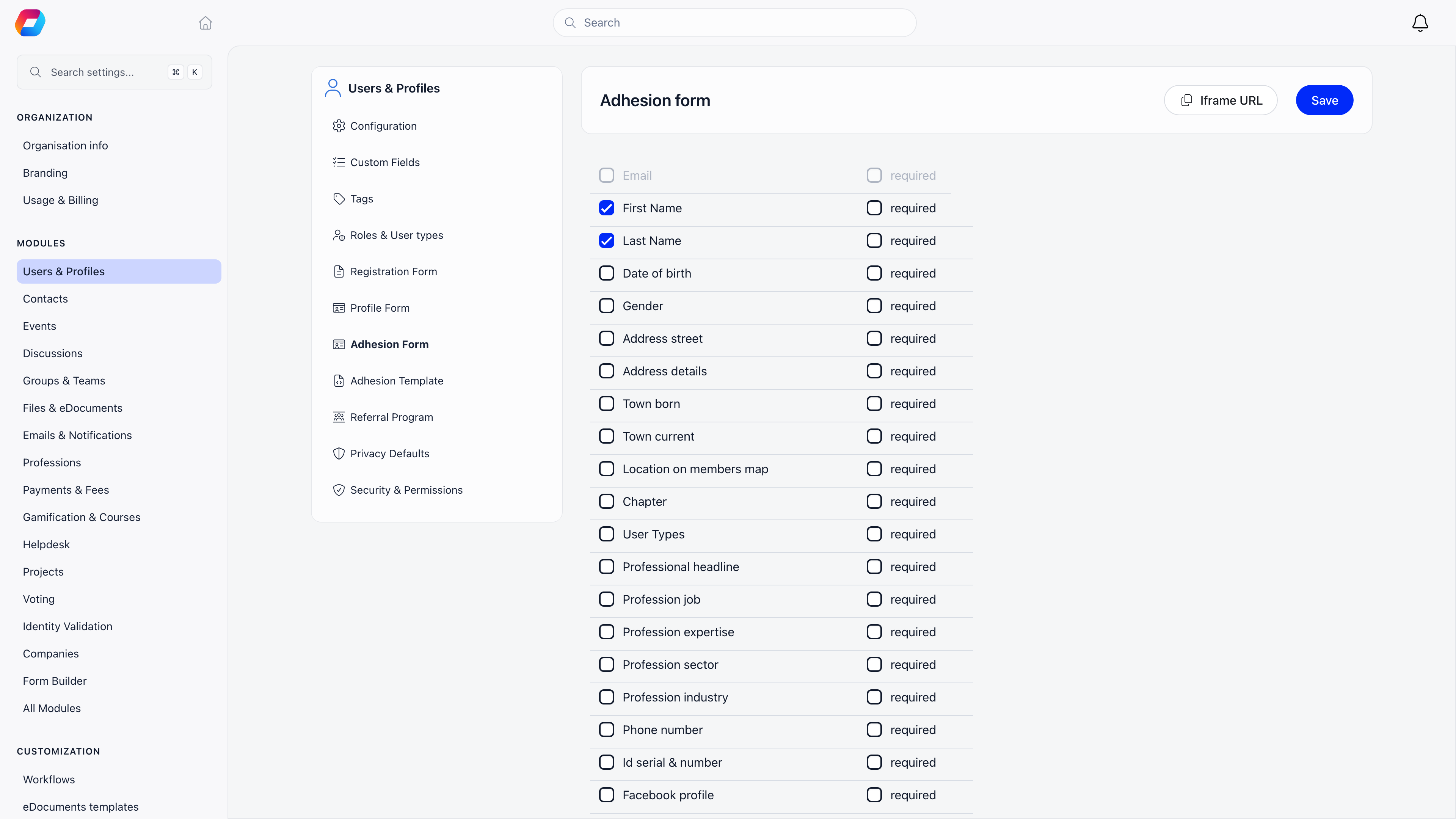
Task: Click the app logo icon
Action: pyautogui.click(x=30, y=23)
